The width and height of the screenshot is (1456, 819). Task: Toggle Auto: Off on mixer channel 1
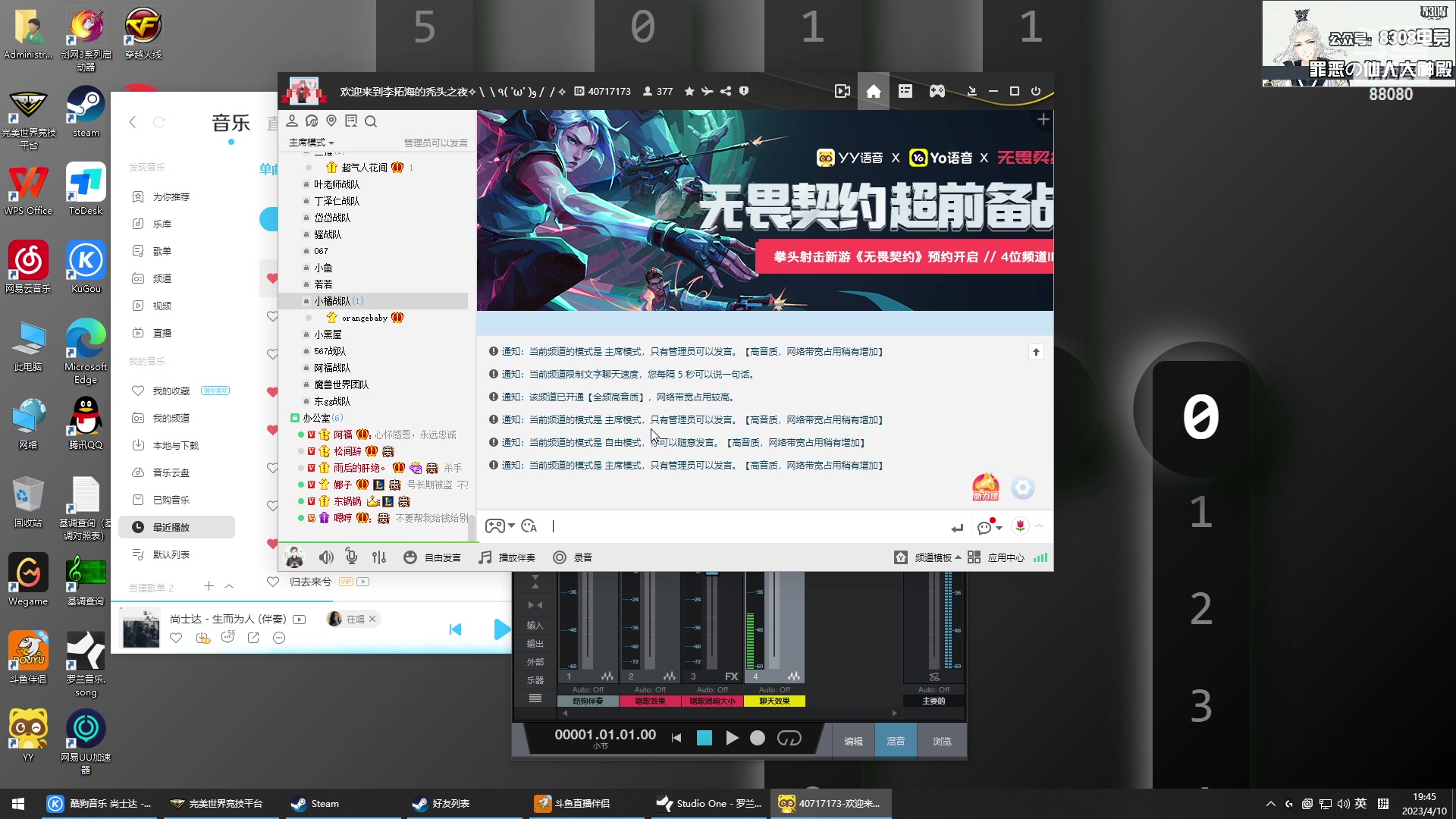588,689
